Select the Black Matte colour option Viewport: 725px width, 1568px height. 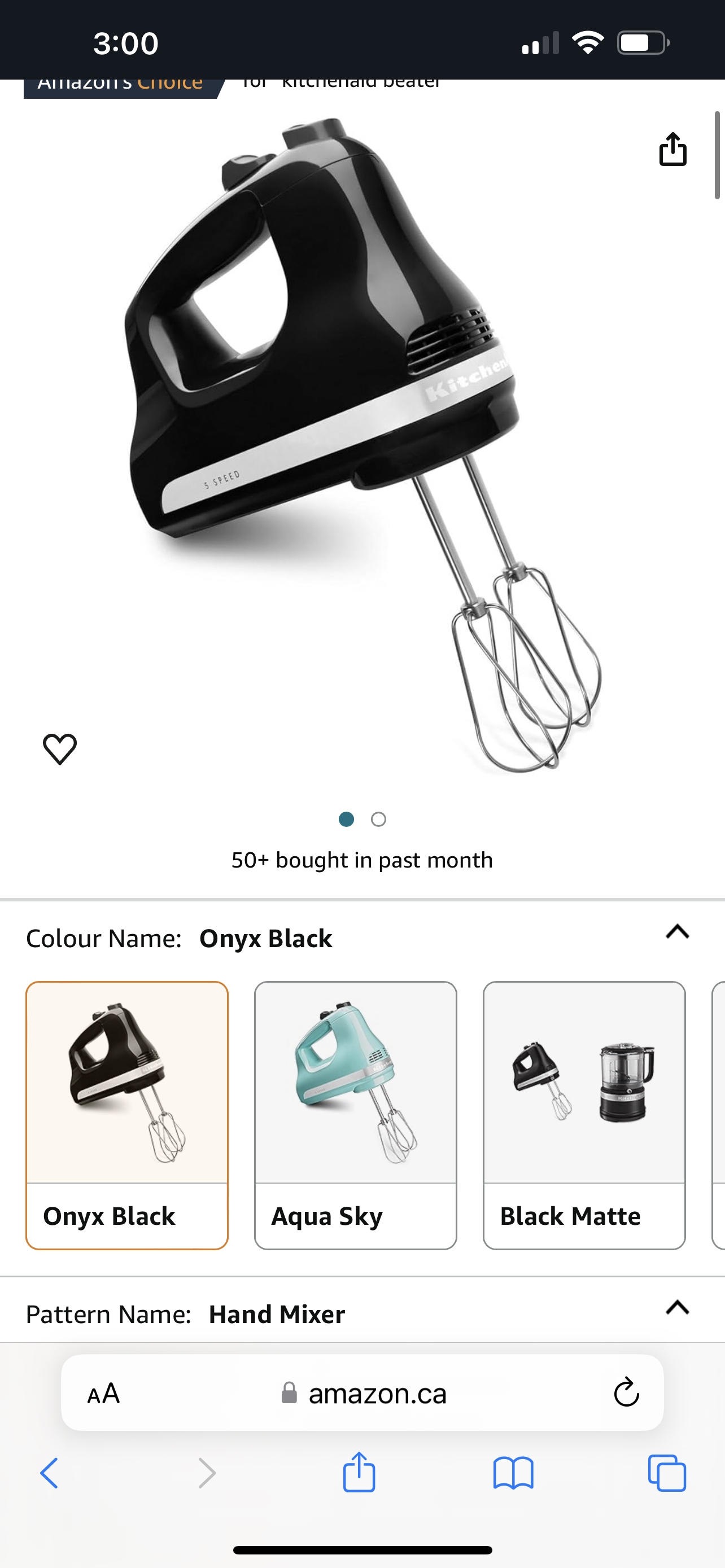point(584,1115)
